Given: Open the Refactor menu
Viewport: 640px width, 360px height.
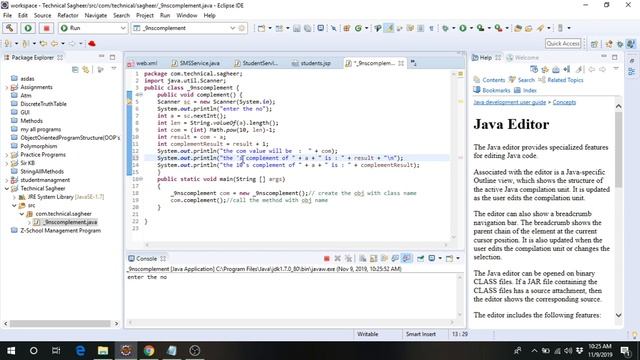Looking at the screenshot, I should [68, 16].
